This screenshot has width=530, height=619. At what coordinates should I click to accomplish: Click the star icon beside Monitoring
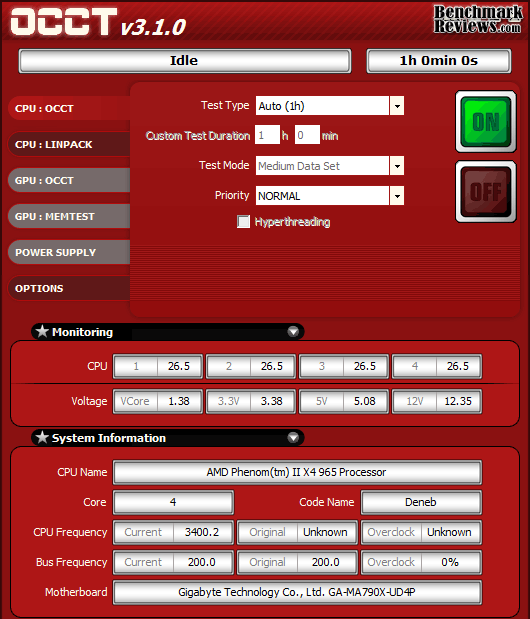(42, 332)
